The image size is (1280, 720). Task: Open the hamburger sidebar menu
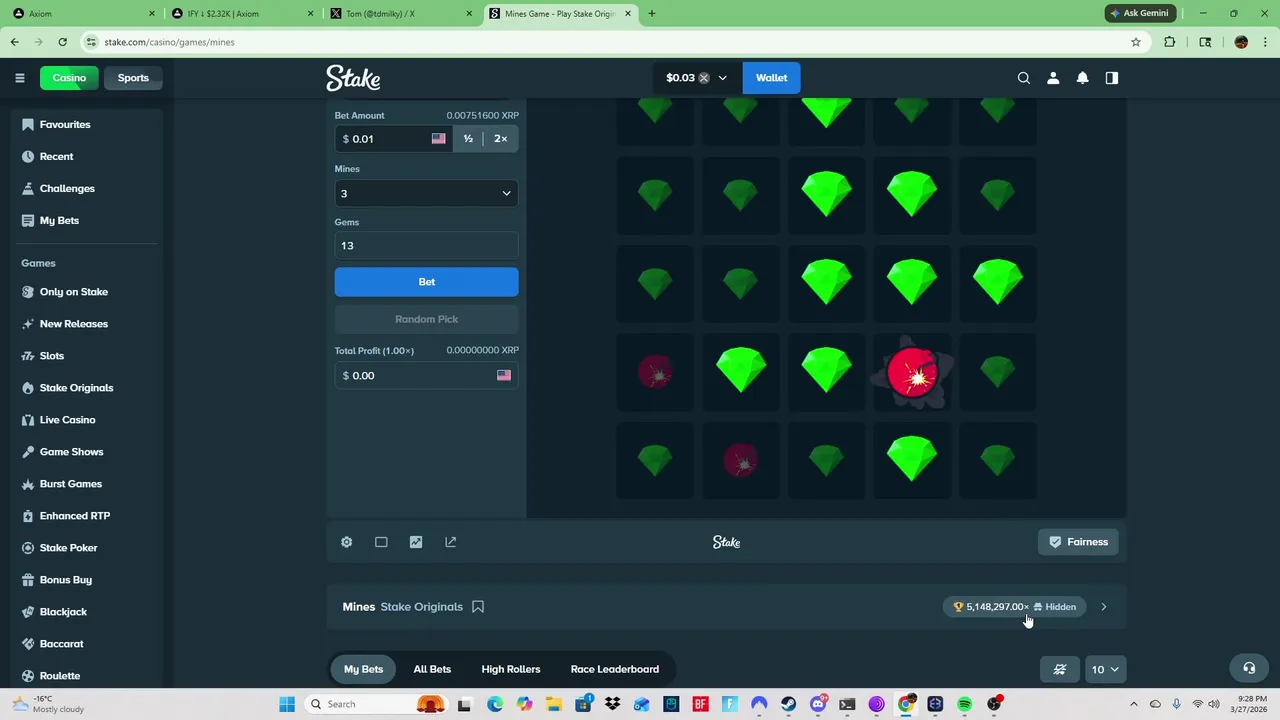(x=19, y=78)
